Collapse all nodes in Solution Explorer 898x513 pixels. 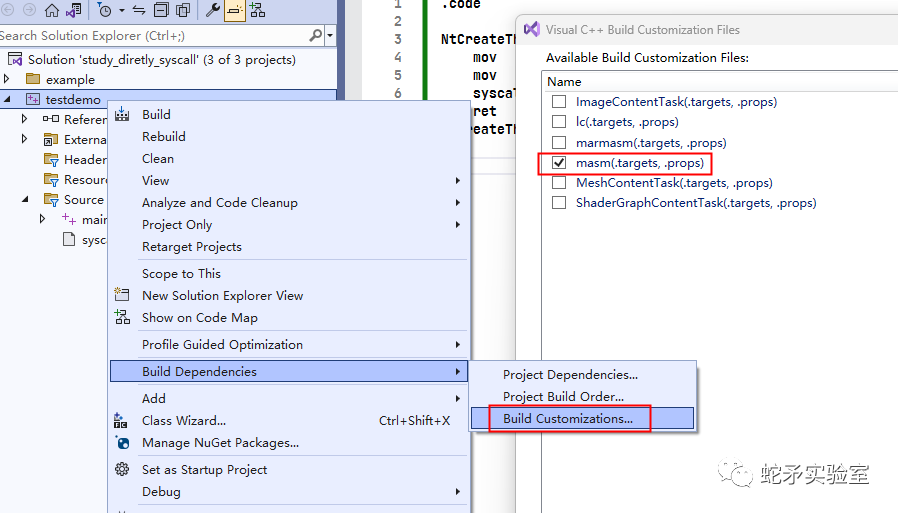[x=162, y=10]
